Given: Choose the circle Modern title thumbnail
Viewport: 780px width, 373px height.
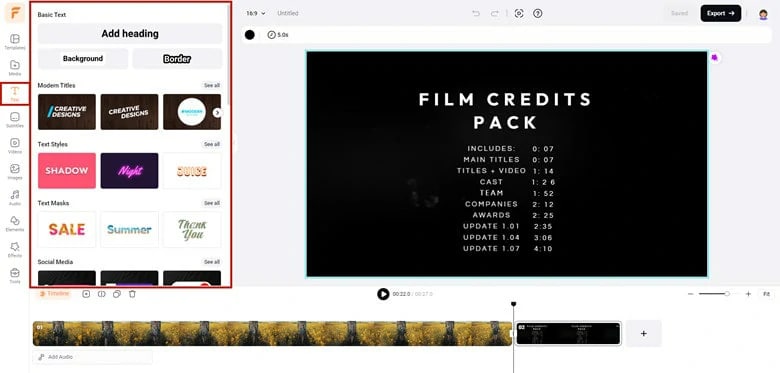Looking at the screenshot, I should [x=191, y=112].
